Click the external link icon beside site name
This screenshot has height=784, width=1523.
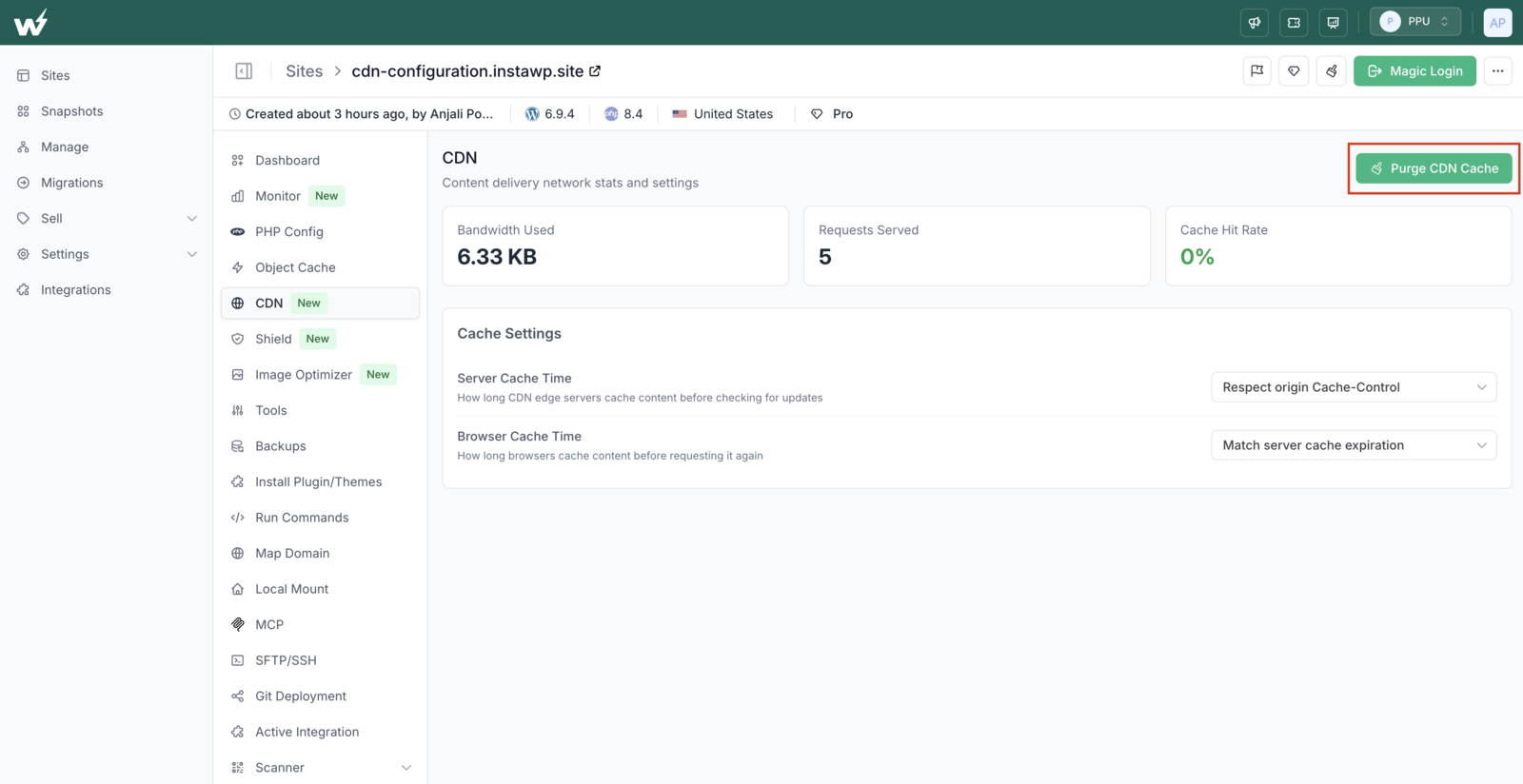tap(595, 71)
